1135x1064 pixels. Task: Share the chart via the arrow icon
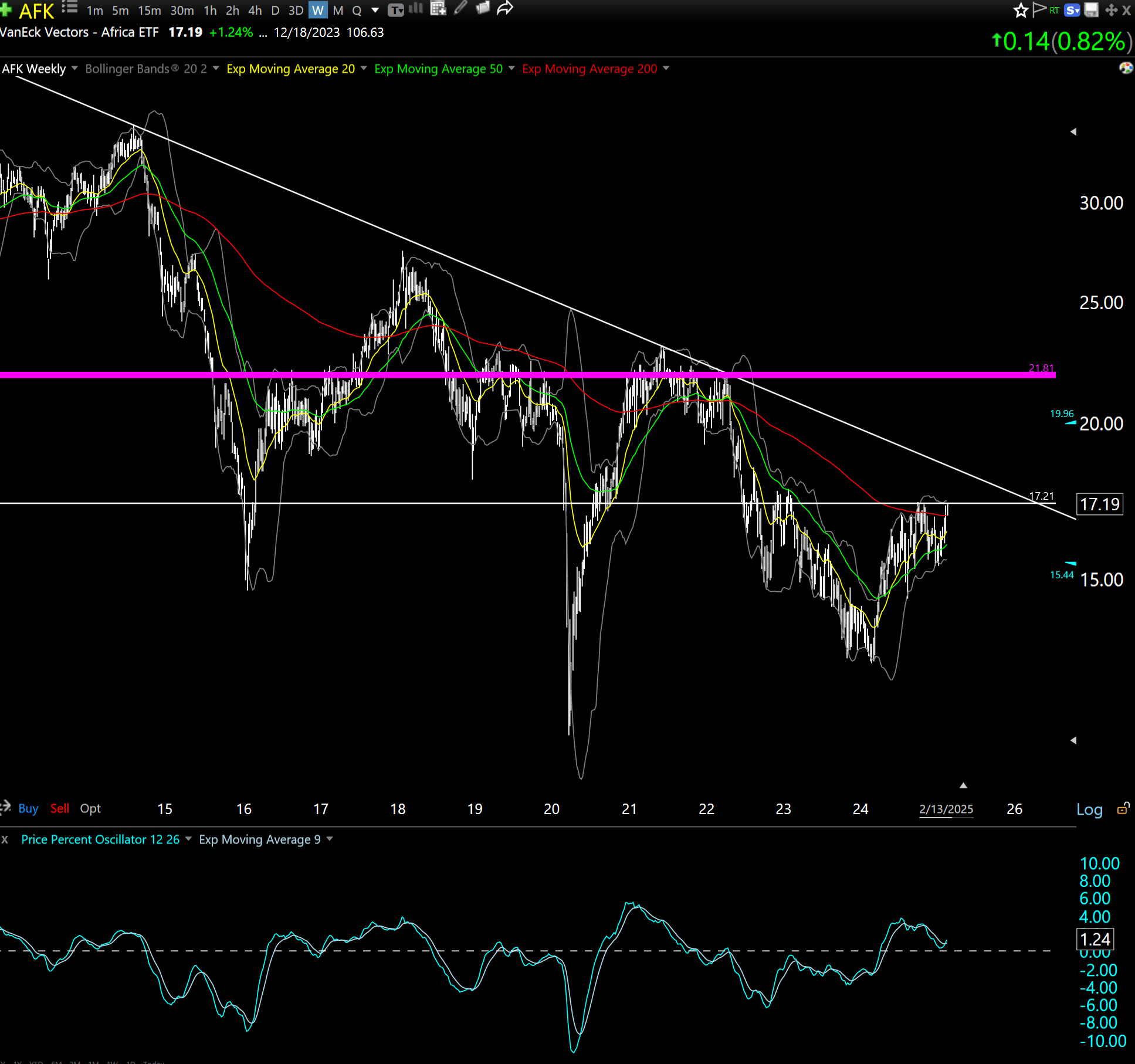[504, 8]
